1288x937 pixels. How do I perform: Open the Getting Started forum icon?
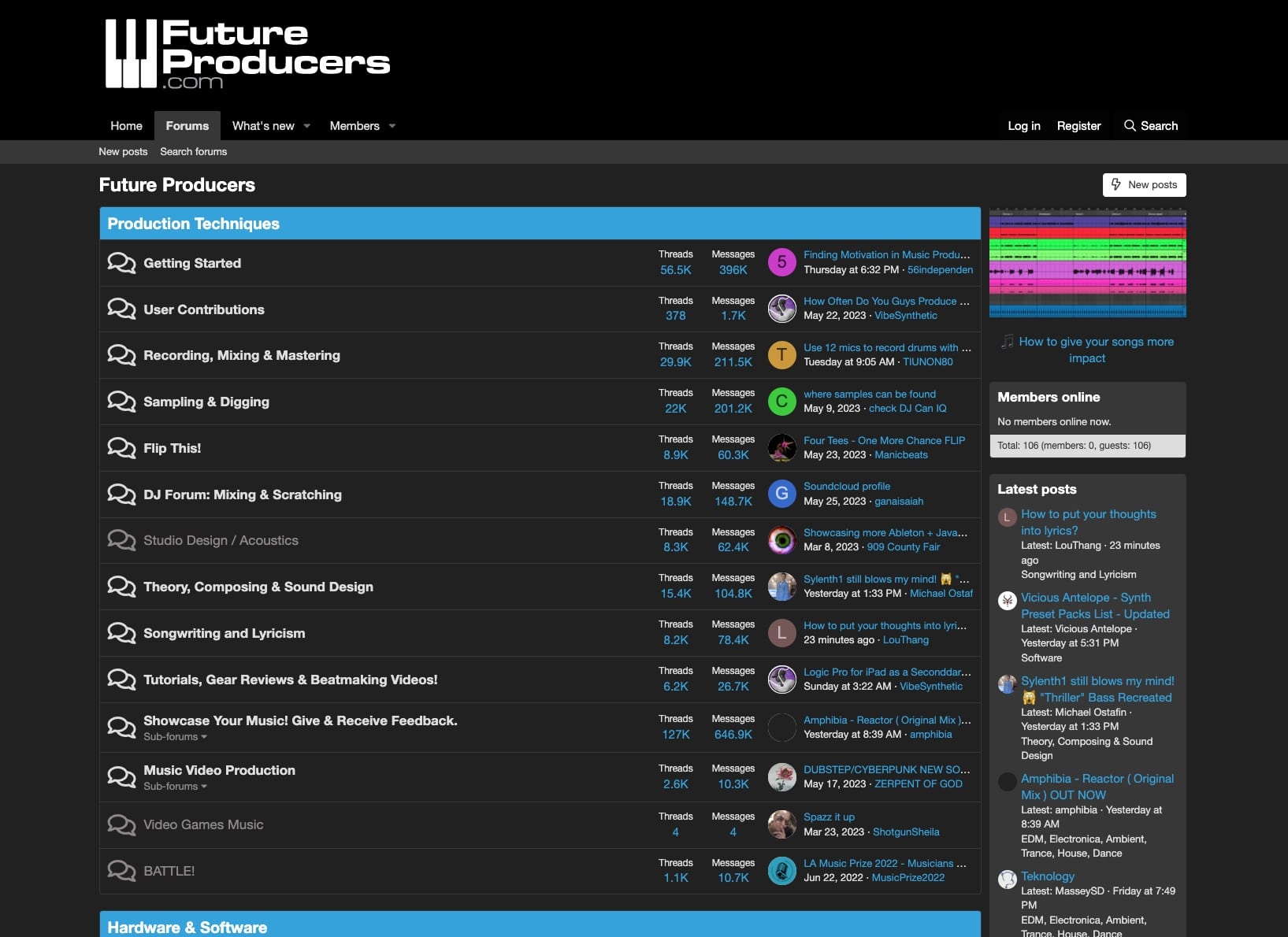121,263
